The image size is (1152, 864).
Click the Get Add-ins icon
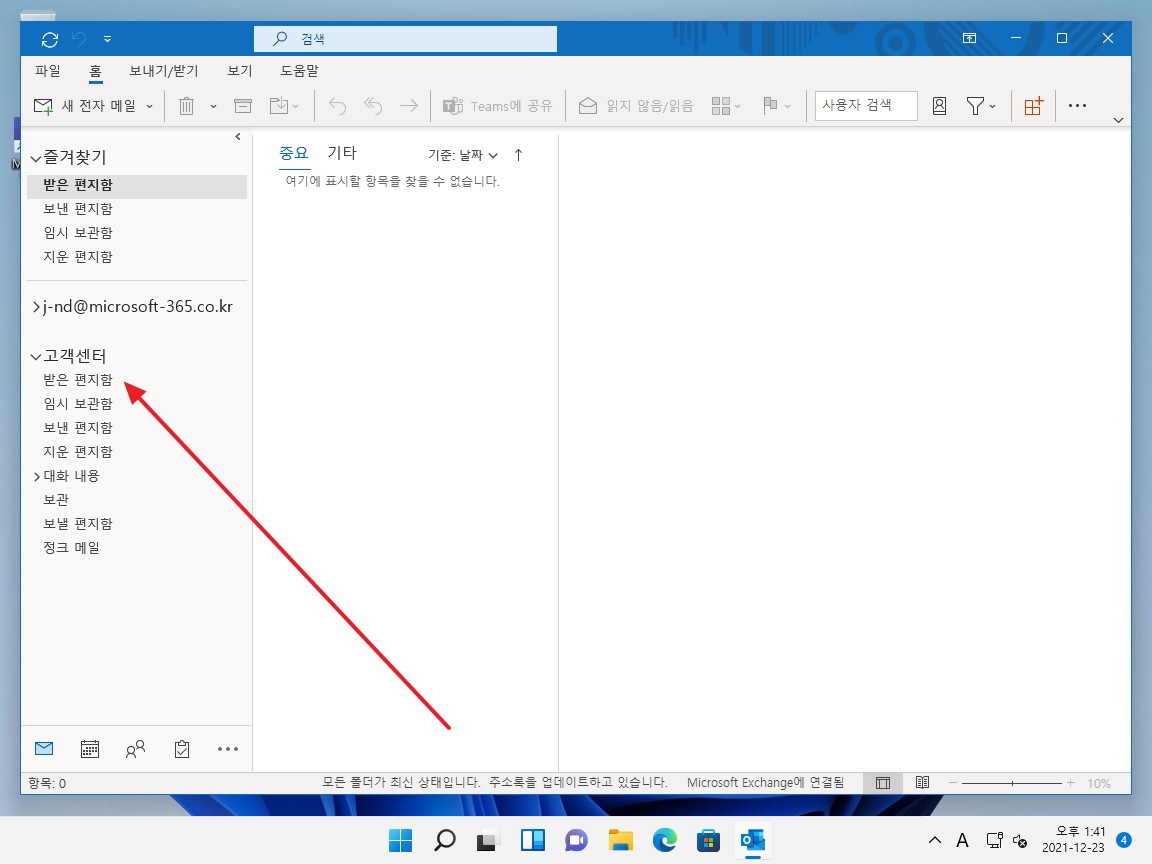click(1033, 107)
